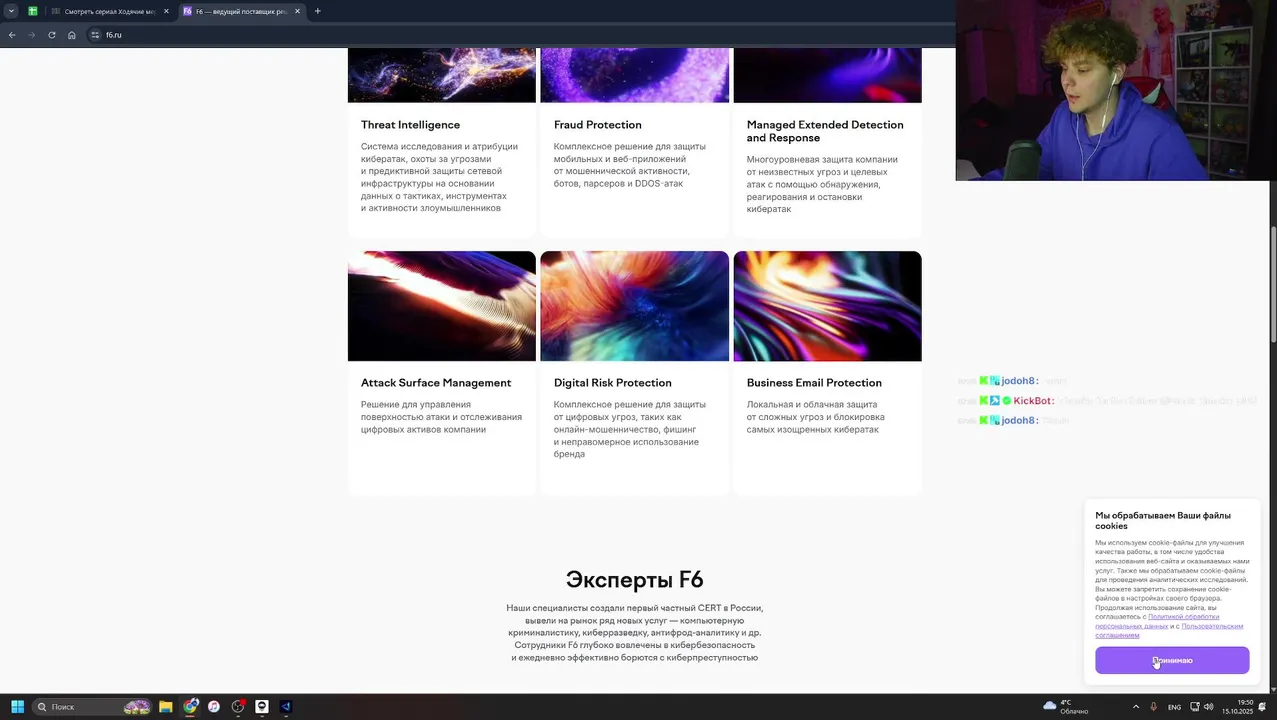Viewport: 1277px width, 720px height.
Task: Expand the hidden system tray icons chevron
Action: pos(1135,707)
